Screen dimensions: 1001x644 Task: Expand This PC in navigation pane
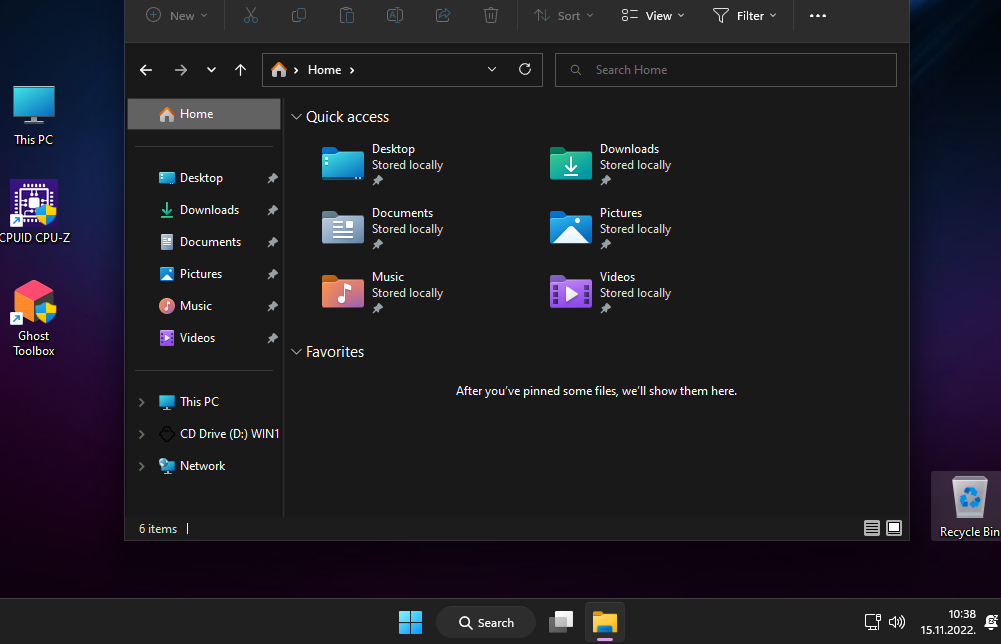click(x=141, y=402)
